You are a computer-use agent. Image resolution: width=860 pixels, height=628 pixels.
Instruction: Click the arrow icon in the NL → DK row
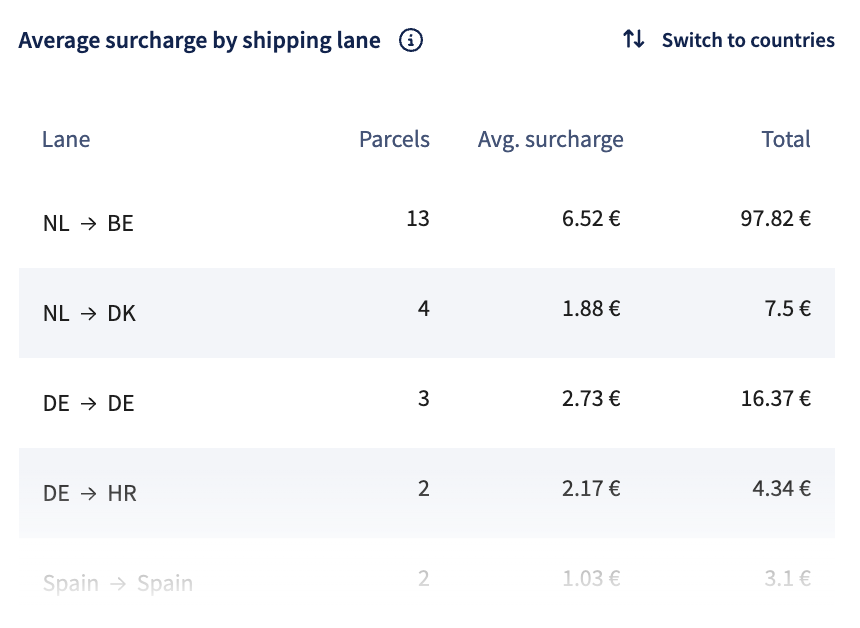coord(88,313)
